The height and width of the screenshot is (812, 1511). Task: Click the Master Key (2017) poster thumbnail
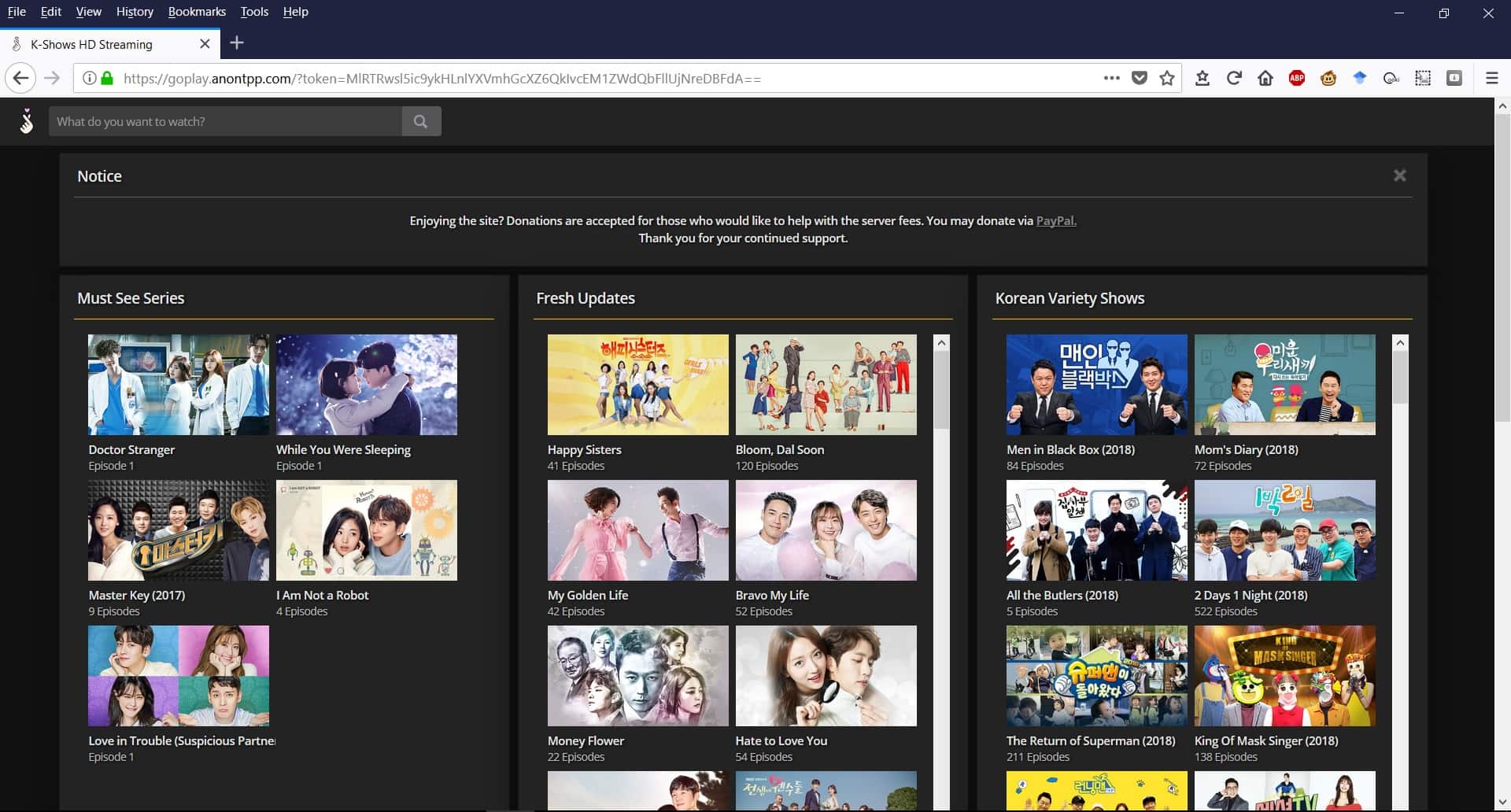(x=179, y=530)
